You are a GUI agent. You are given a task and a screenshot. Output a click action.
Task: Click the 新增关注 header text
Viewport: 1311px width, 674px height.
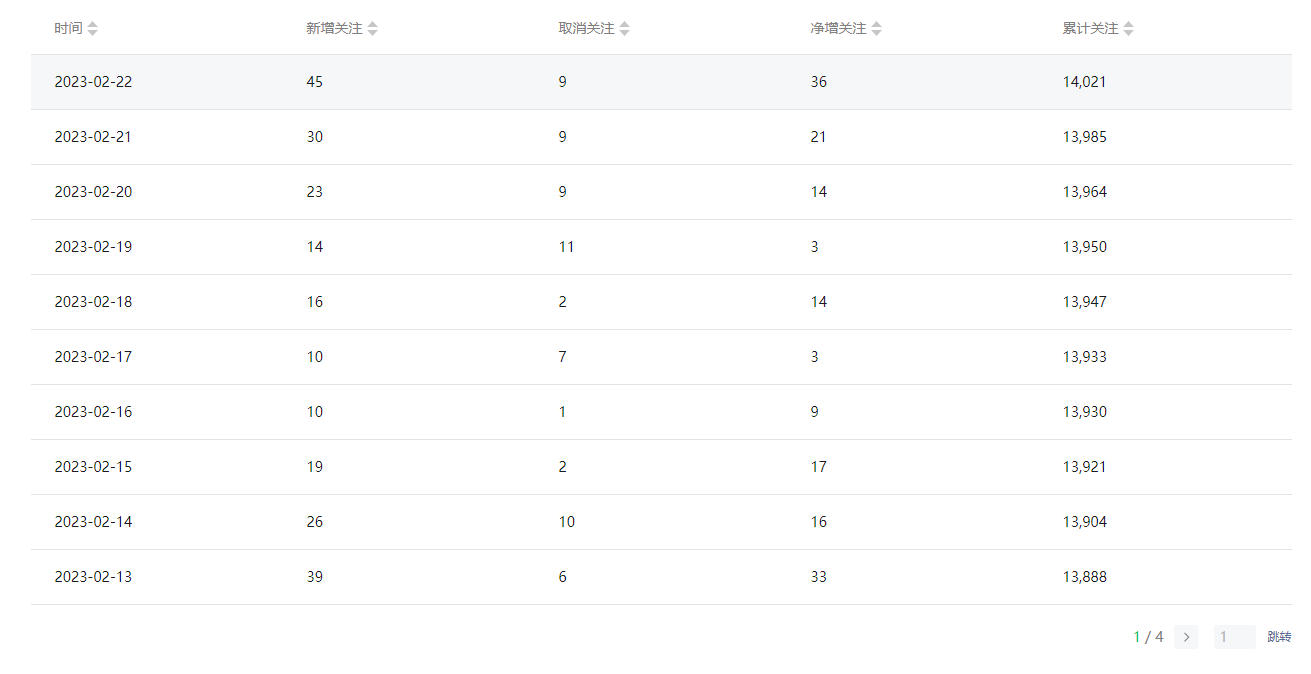(334, 29)
